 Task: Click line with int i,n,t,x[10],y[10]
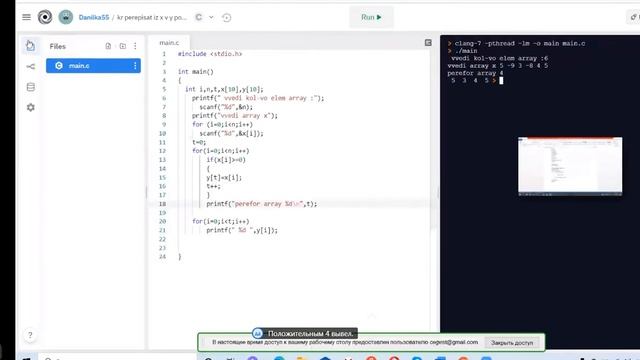[224, 89]
